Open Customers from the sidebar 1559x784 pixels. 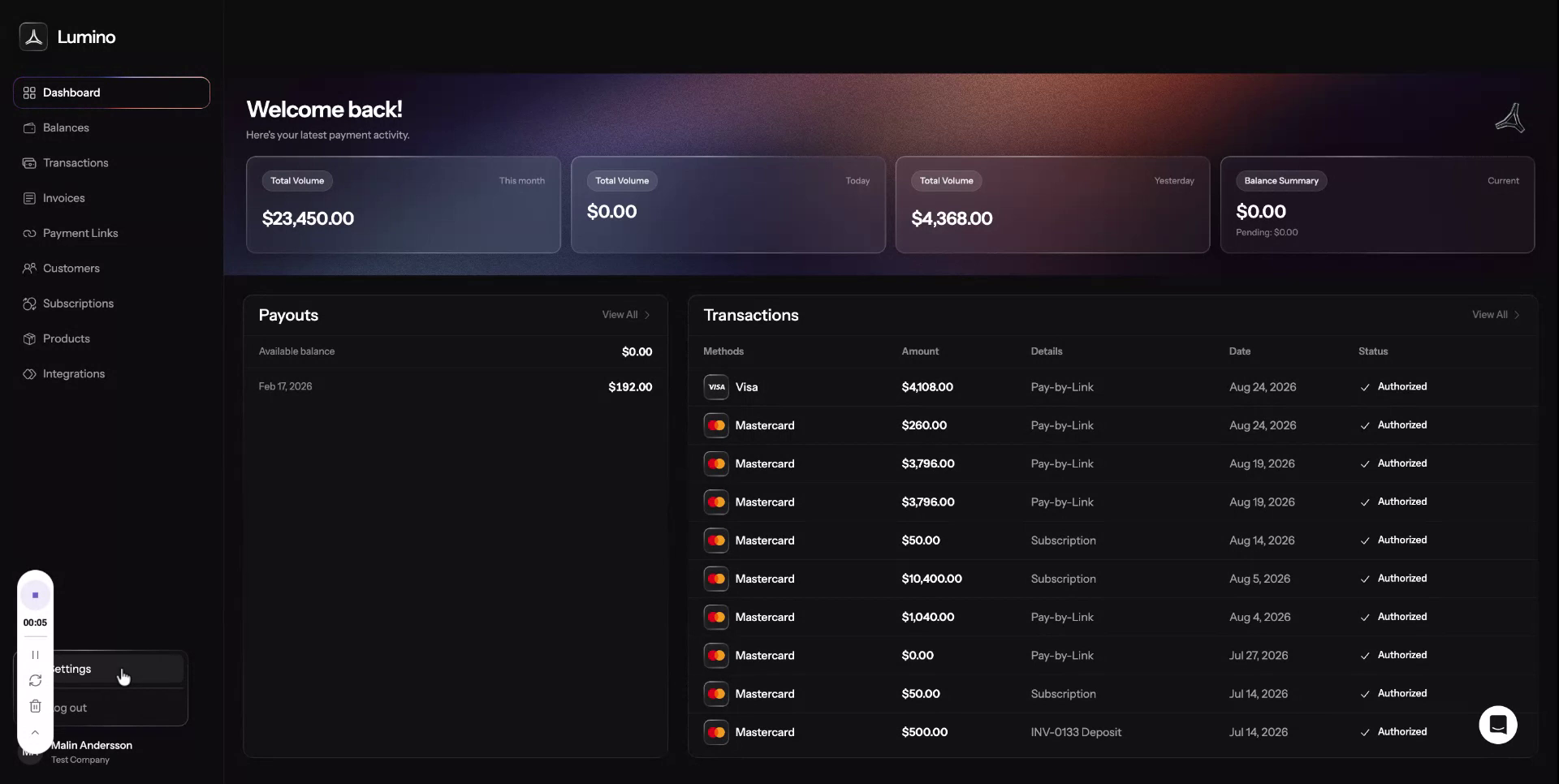(x=111, y=269)
